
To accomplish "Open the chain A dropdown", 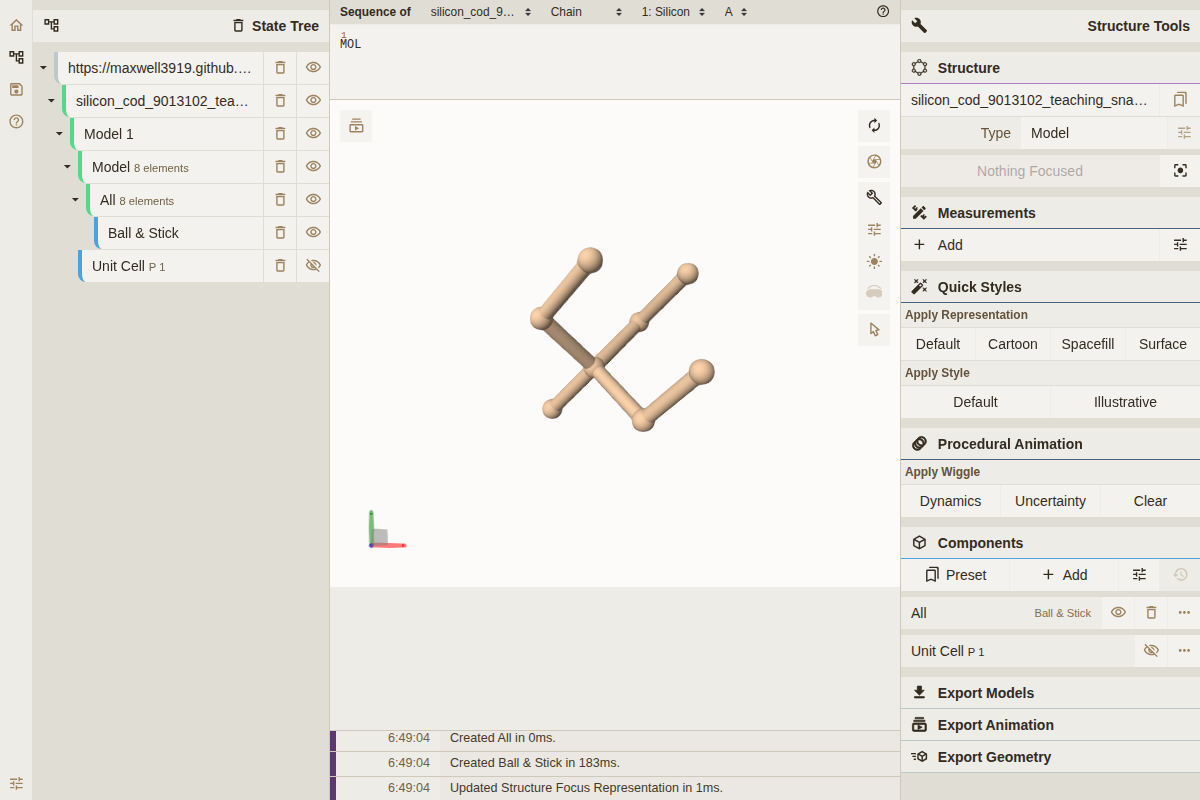I will [x=736, y=12].
